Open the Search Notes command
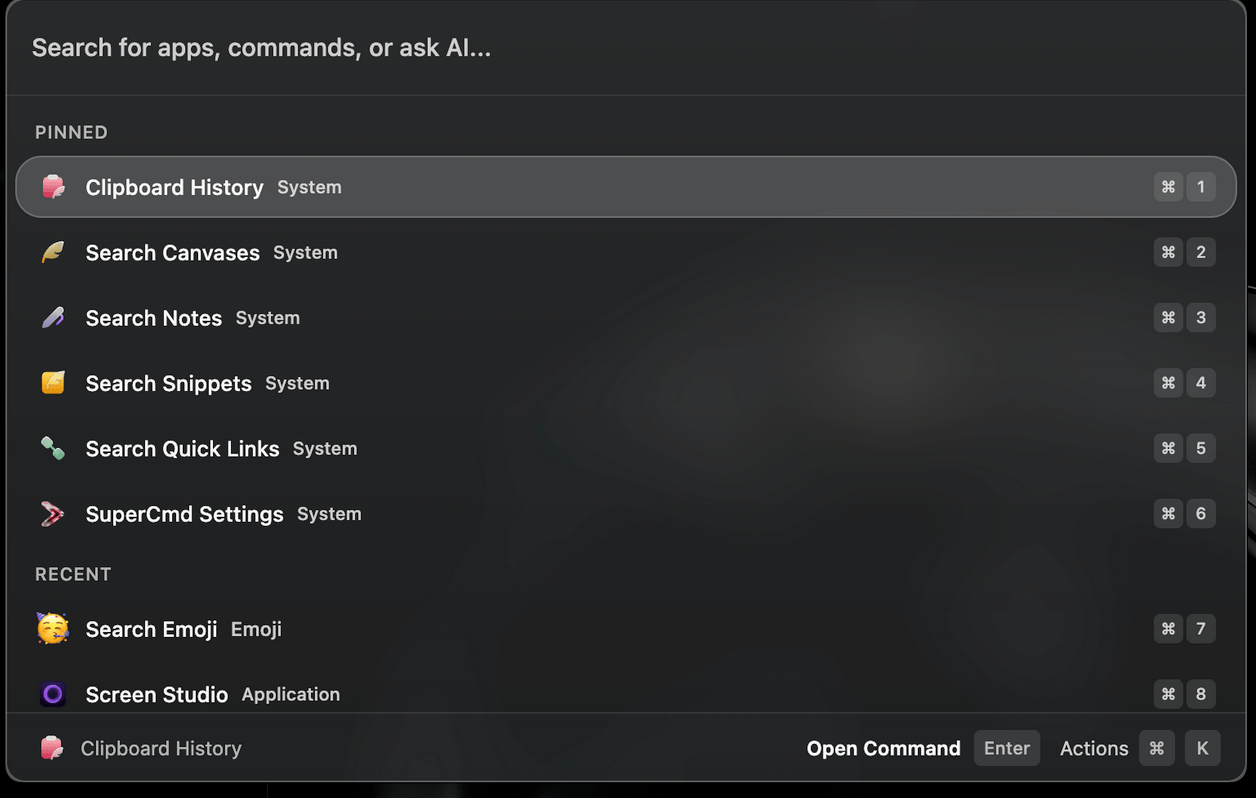Viewport: 1256px width, 798px height. pos(626,318)
